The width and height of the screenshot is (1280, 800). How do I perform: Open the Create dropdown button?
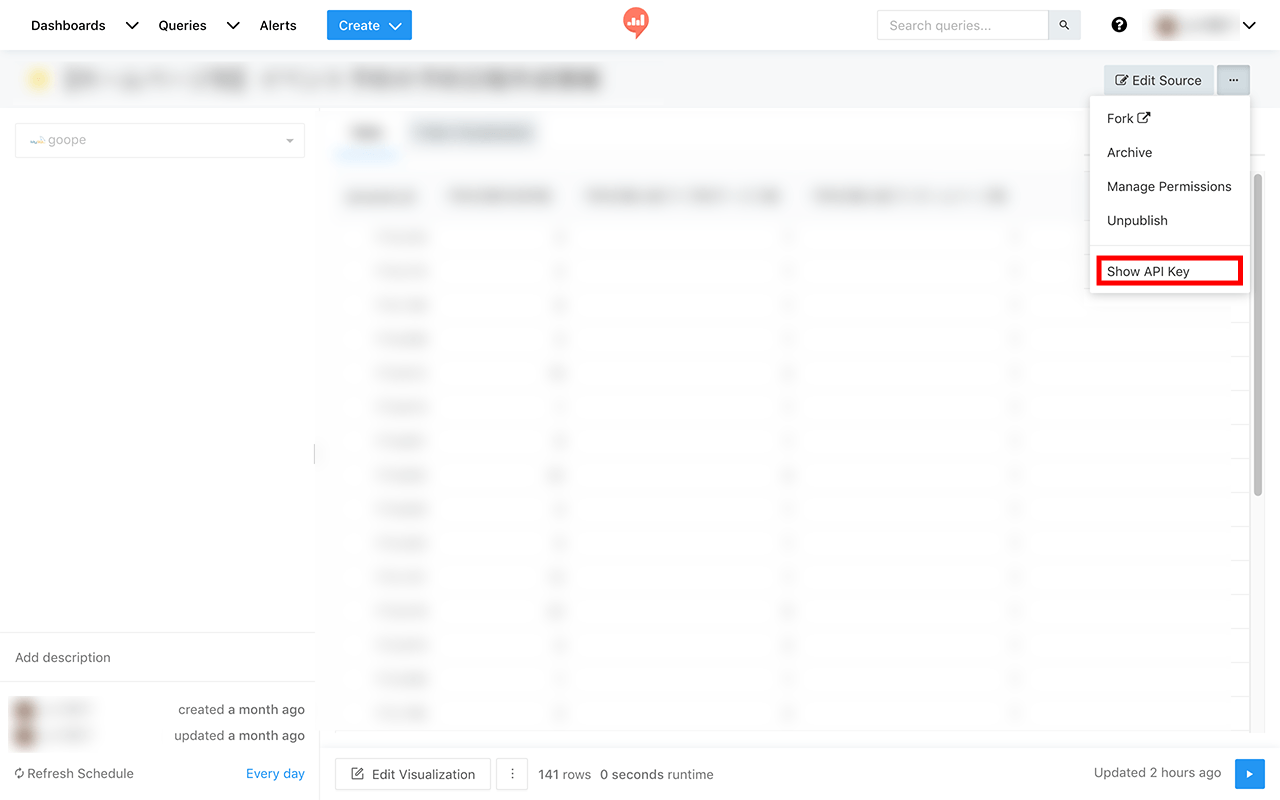point(369,25)
